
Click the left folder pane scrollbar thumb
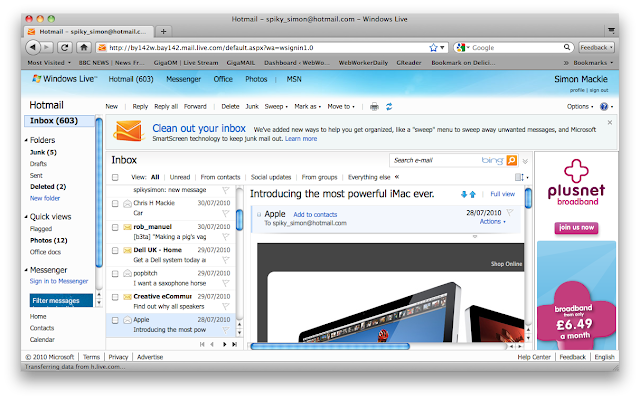[x=99, y=192]
